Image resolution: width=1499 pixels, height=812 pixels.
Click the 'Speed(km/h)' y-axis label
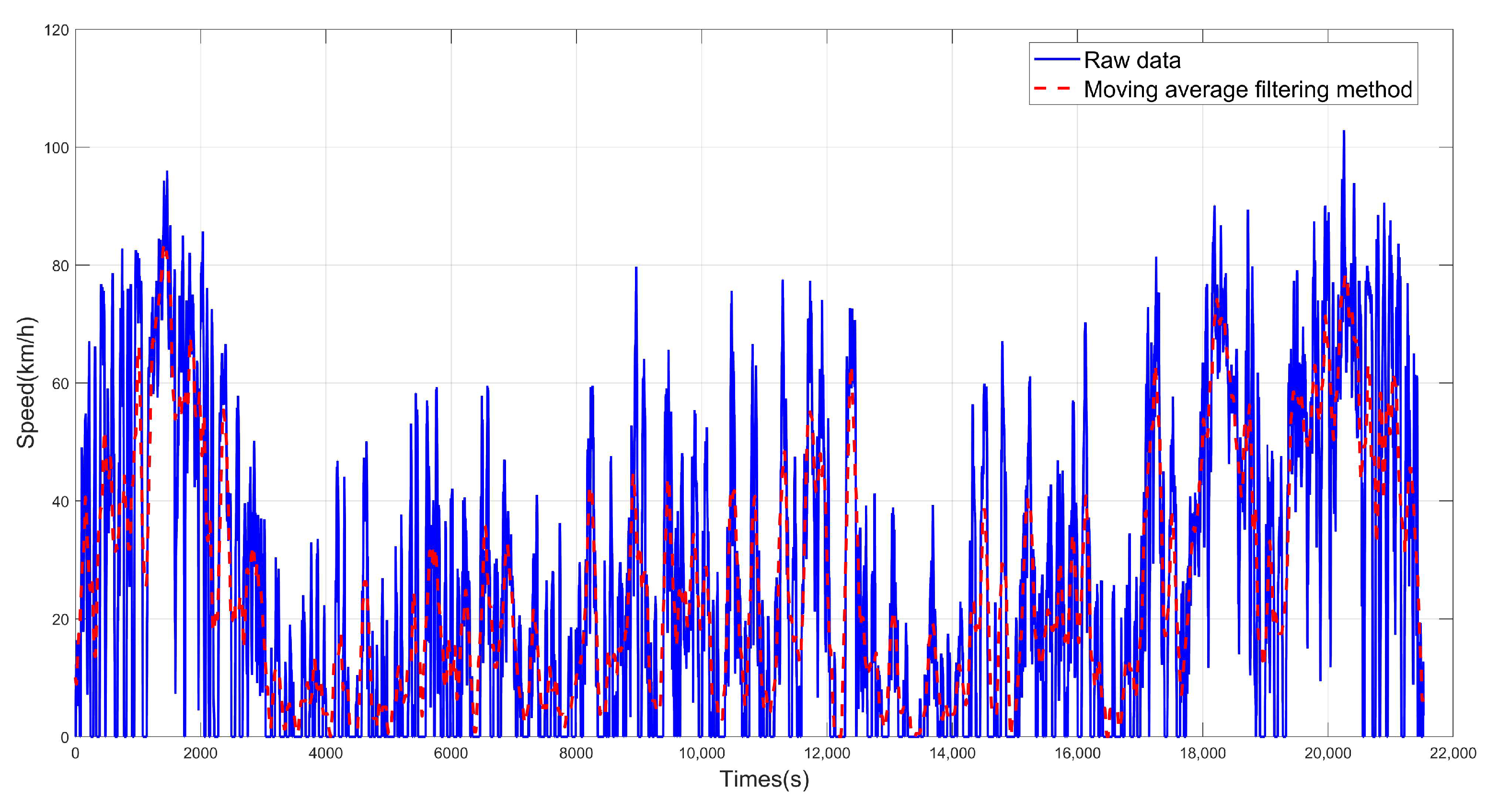click(x=26, y=383)
